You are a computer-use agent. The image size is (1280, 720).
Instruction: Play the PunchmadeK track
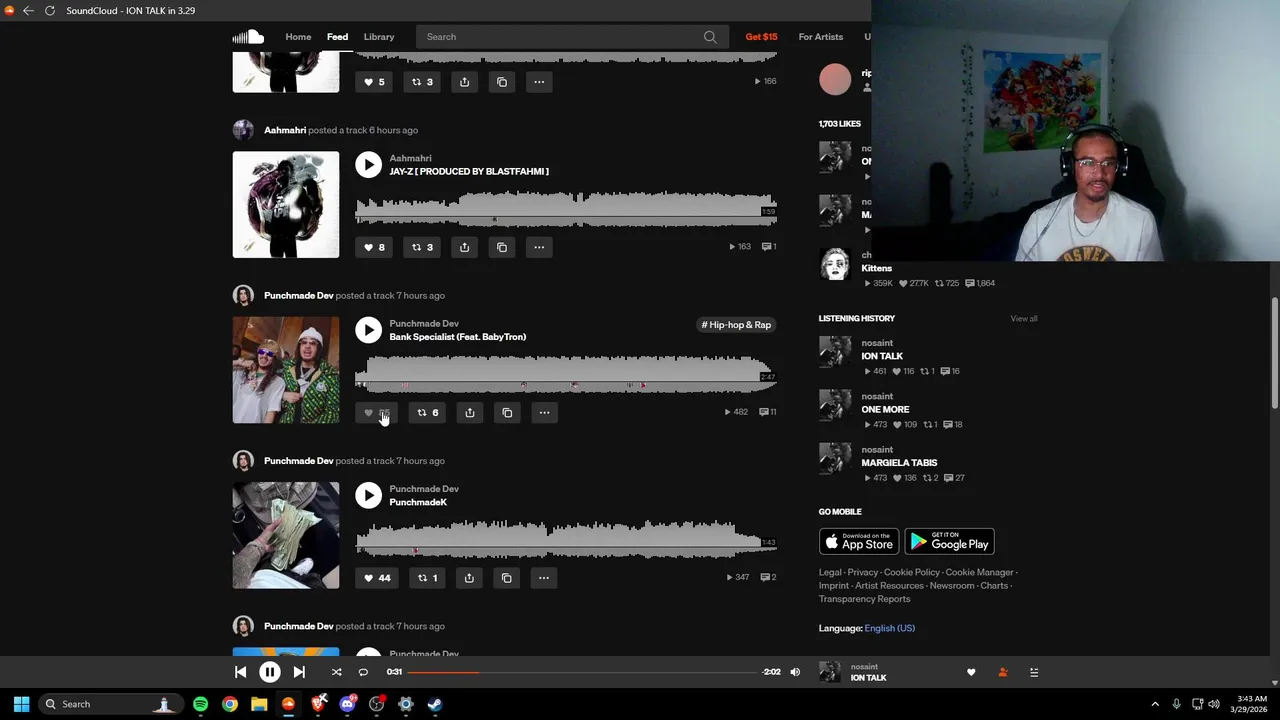click(368, 495)
